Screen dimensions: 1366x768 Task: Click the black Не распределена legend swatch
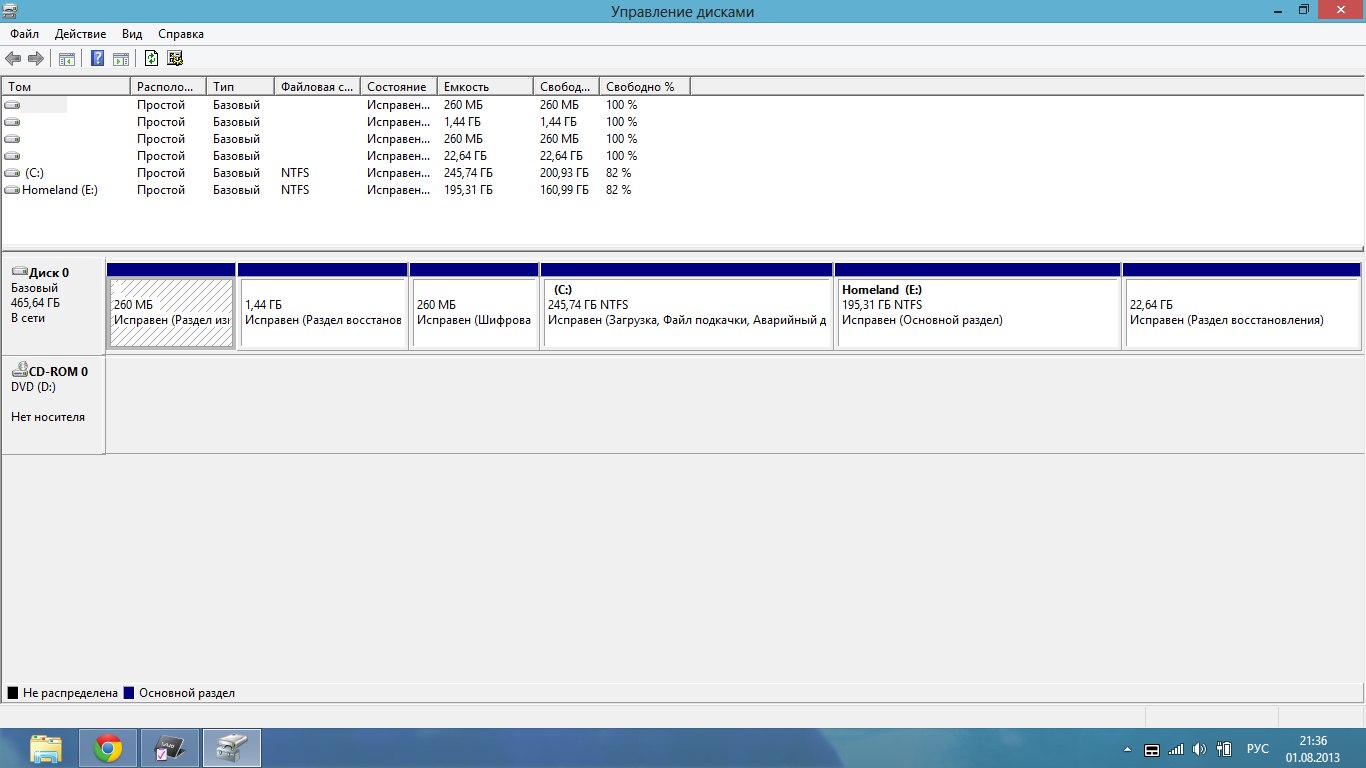click(13, 693)
